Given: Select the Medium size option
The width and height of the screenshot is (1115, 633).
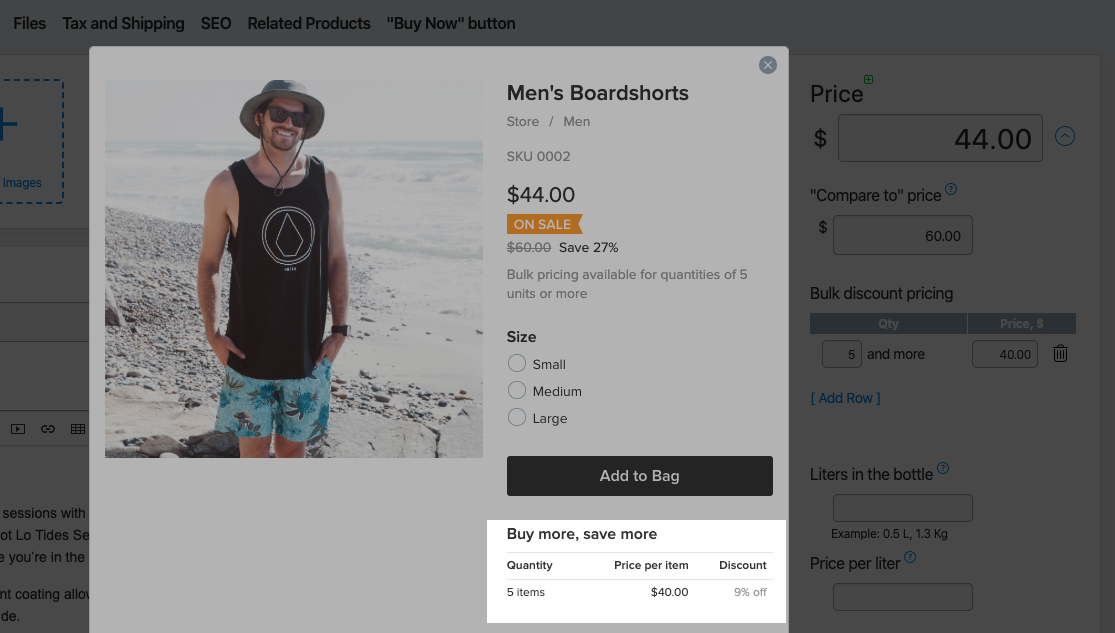Looking at the screenshot, I should pos(517,391).
